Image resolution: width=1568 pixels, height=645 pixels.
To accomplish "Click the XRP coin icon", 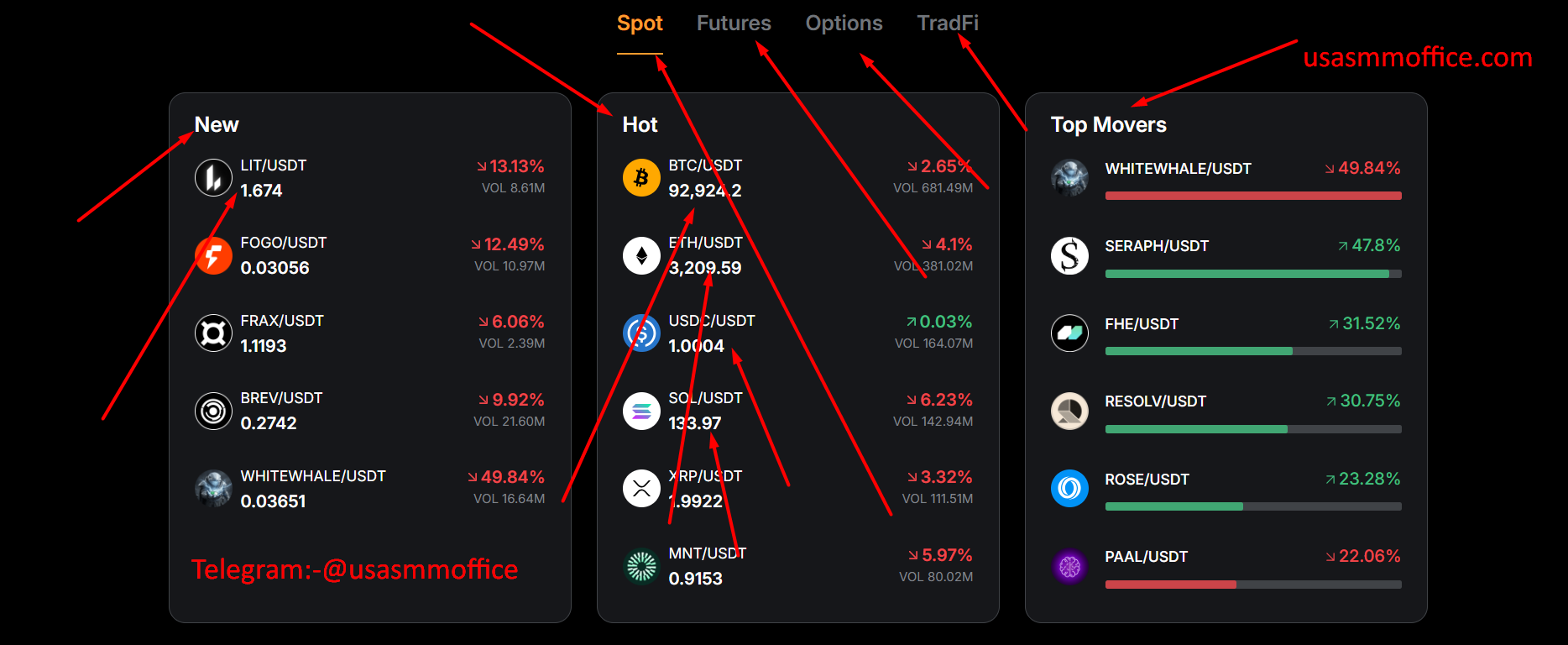I will [641, 489].
